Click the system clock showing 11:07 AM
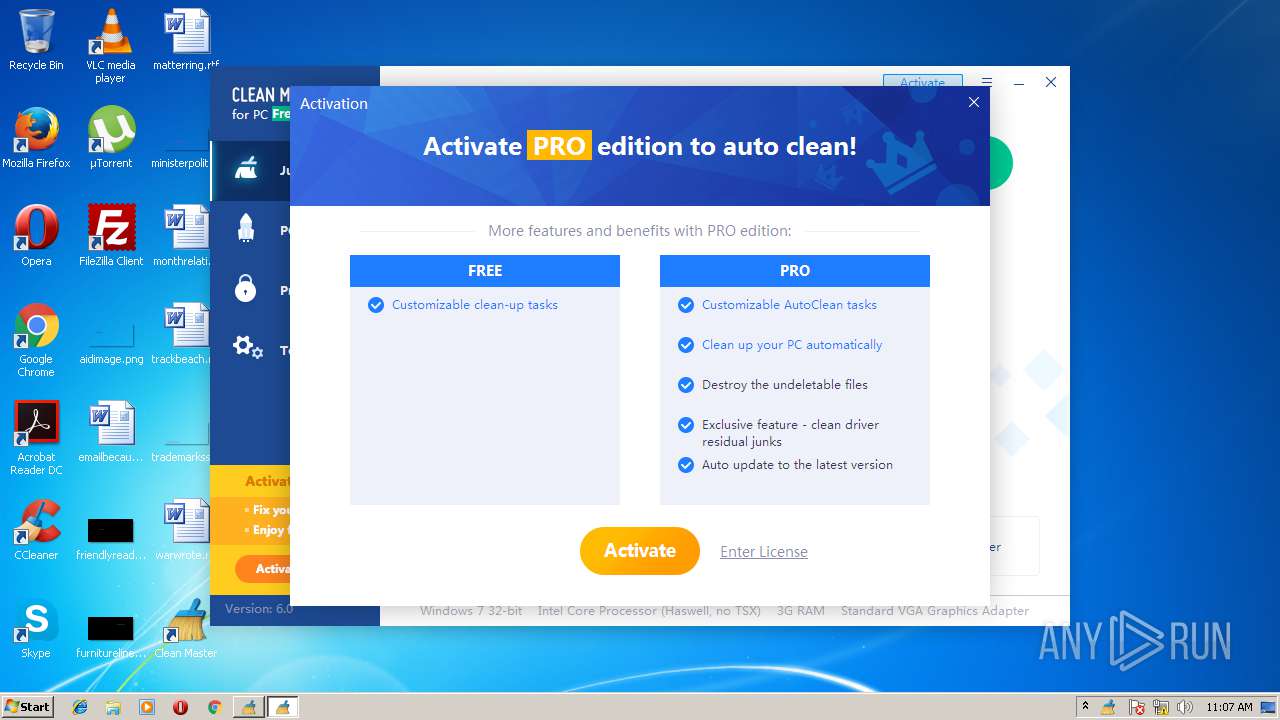 click(x=1229, y=707)
